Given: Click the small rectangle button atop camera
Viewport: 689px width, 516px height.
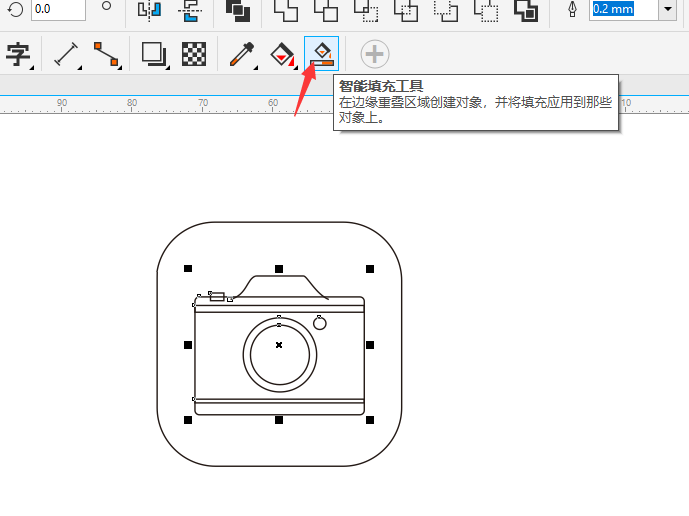Looking at the screenshot, I should click(217, 297).
